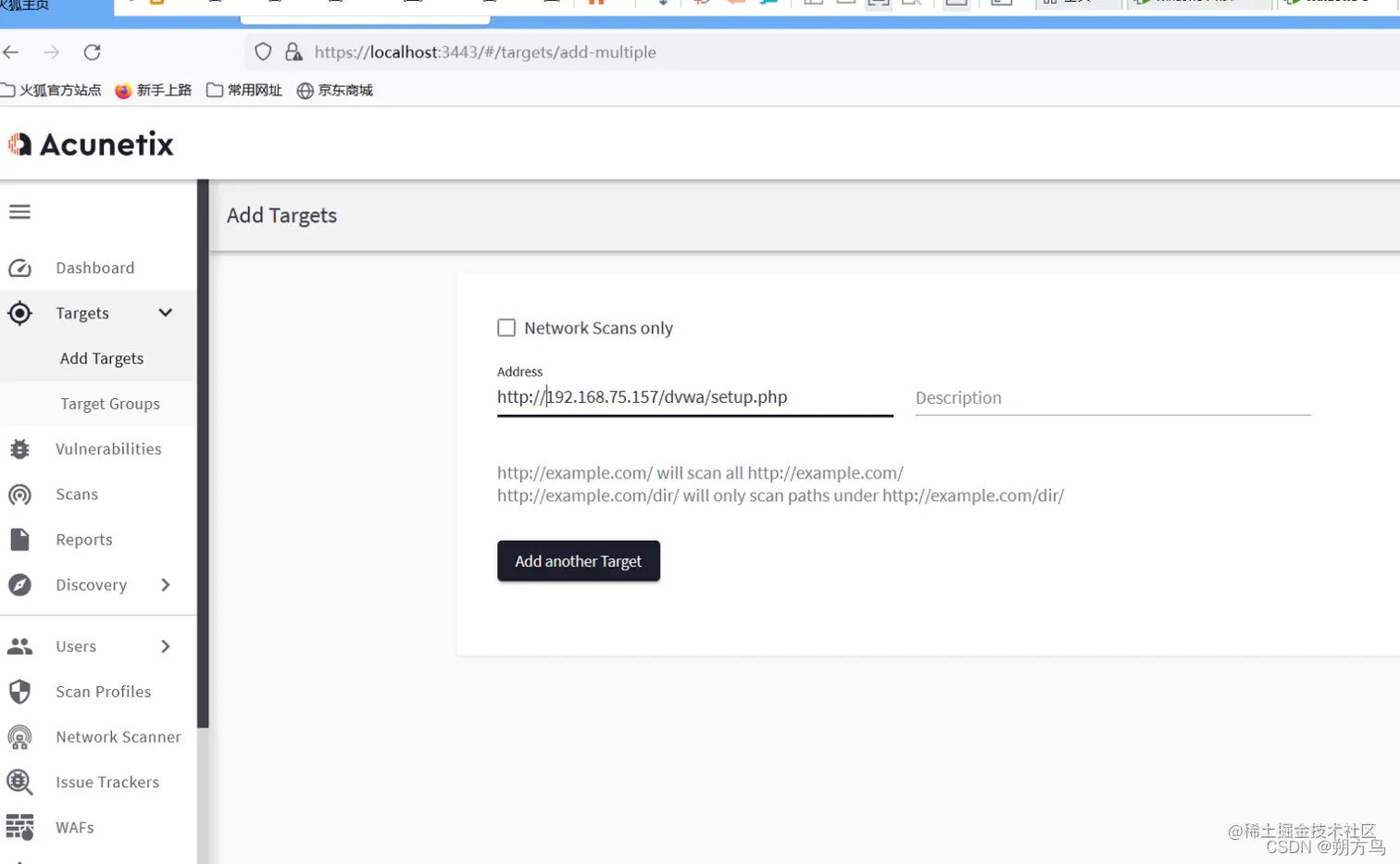Reload the page with the refresh icon
Viewport: 1400px width, 864px height.
[92, 53]
